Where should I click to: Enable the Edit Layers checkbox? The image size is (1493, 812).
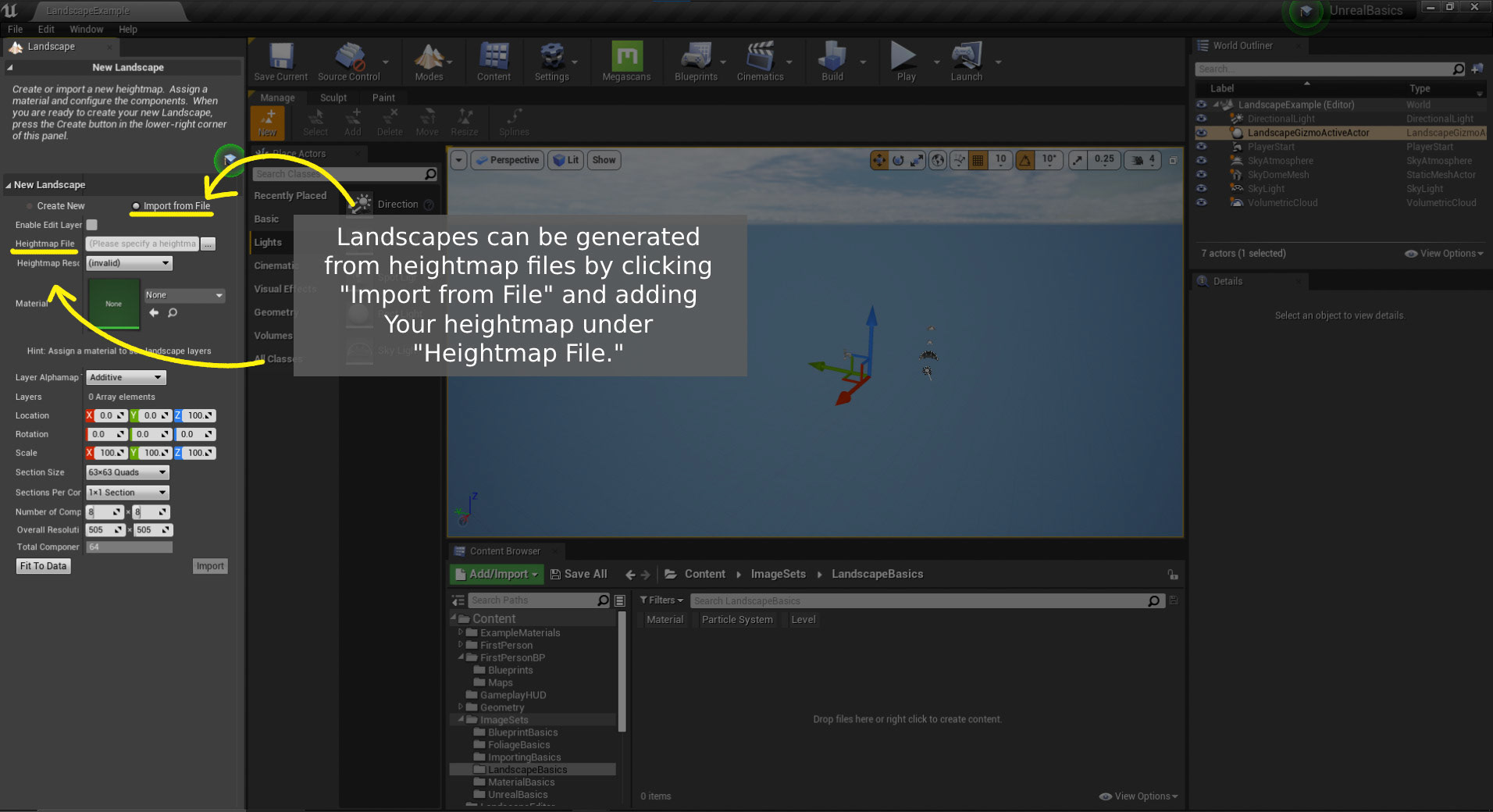tap(91, 225)
